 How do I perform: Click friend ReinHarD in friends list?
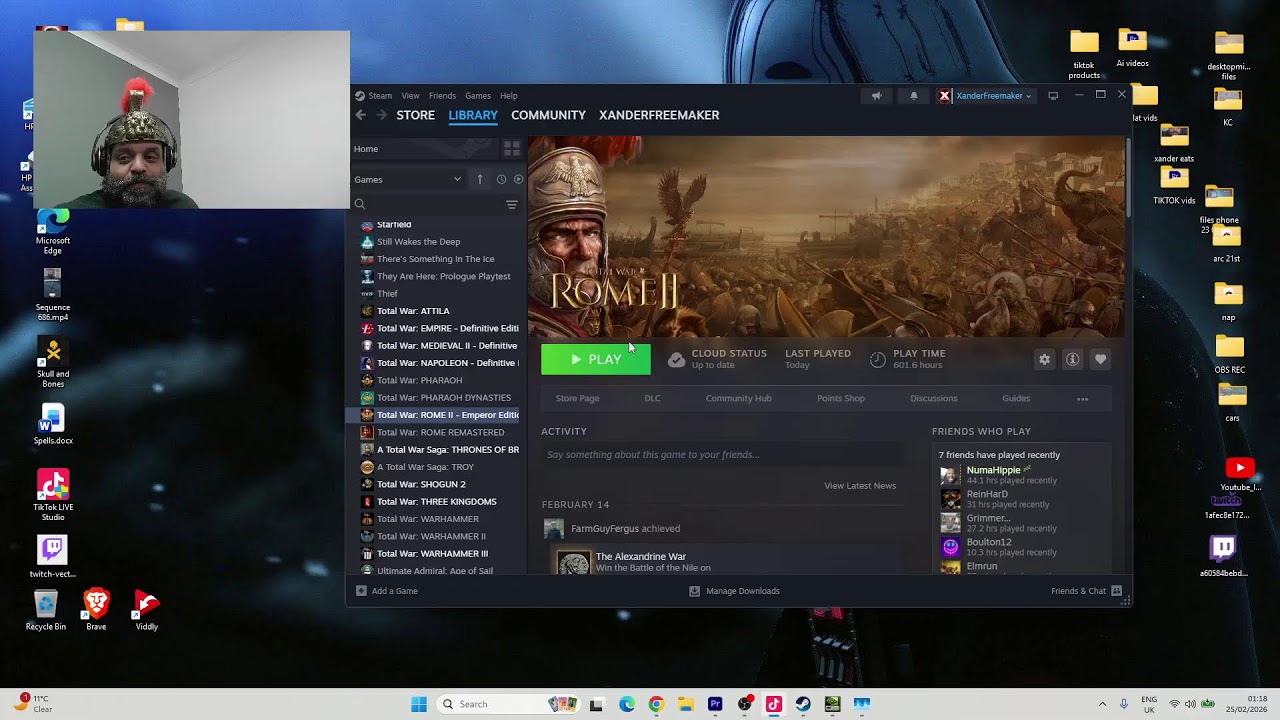[x=987, y=494]
